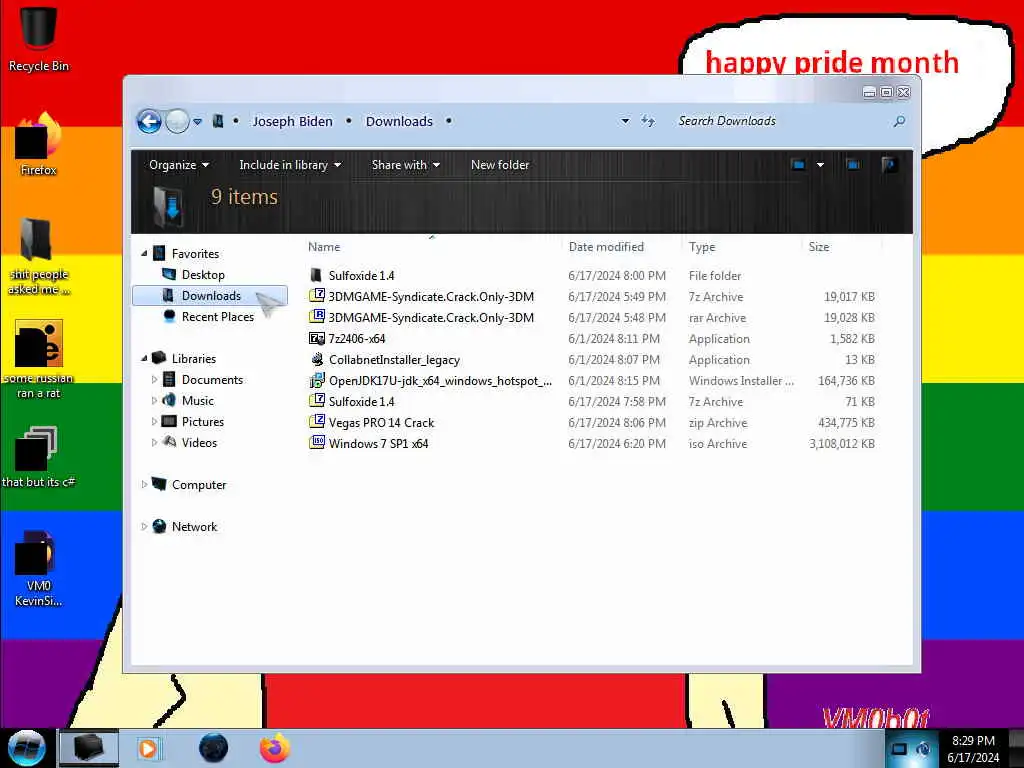
Task: Click the Joseph Biden breadcrumb
Action: click(x=293, y=121)
